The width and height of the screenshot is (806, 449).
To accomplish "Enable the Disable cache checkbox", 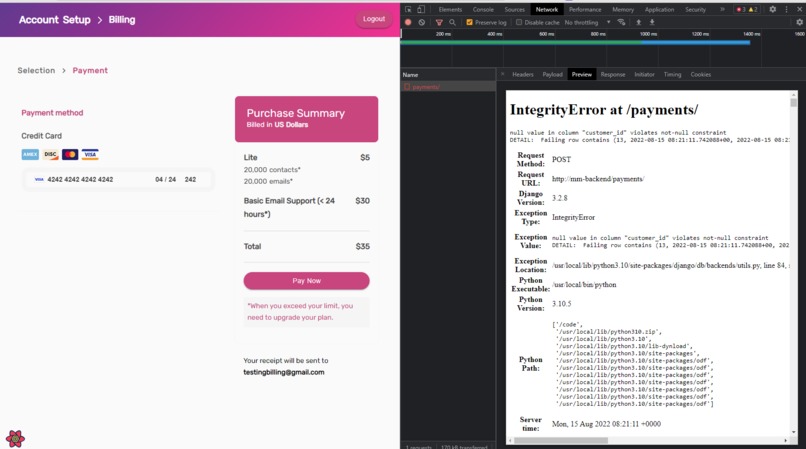I will [x=519, y=23].
